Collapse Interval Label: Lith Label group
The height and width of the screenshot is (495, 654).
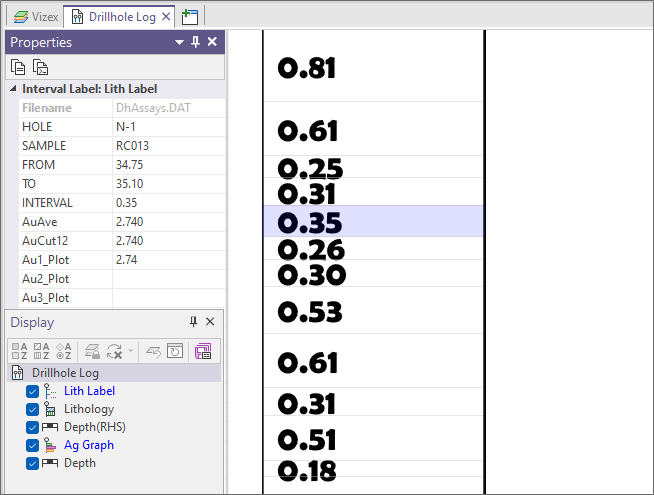click(x=13, y=88)
